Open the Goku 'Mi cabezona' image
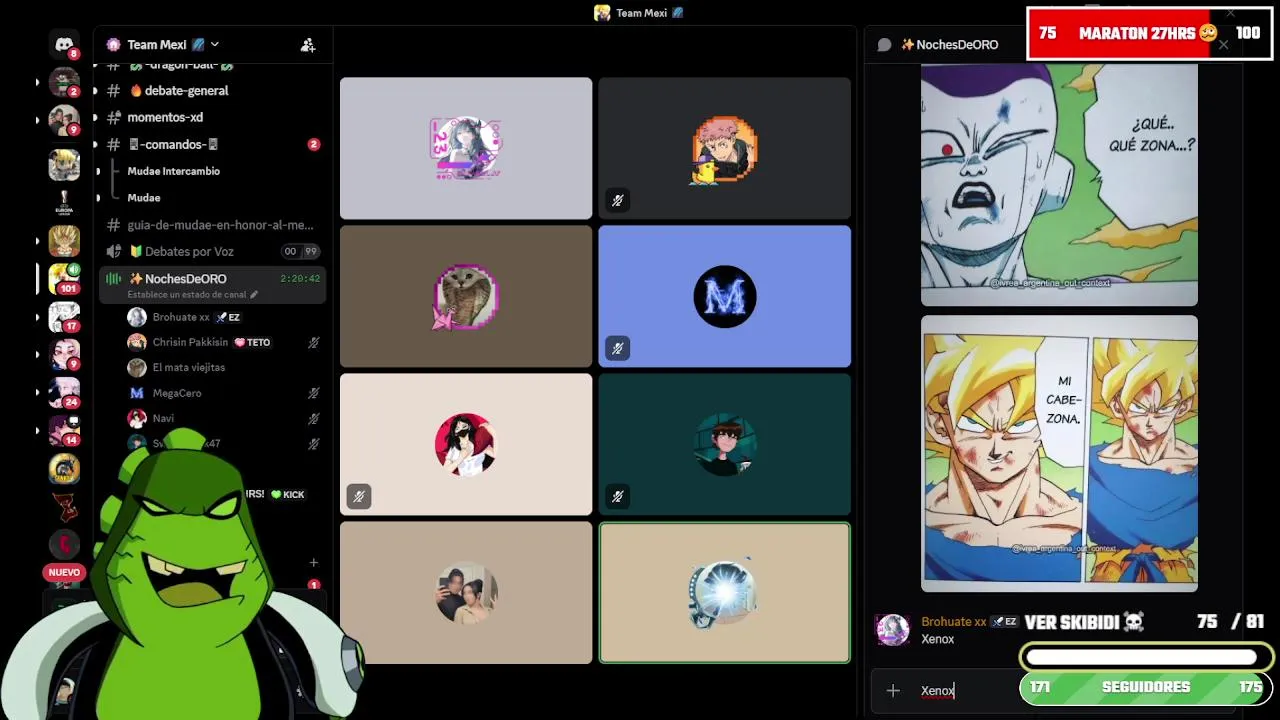Screen dimensions: 1280x720 coord(1059,454)
